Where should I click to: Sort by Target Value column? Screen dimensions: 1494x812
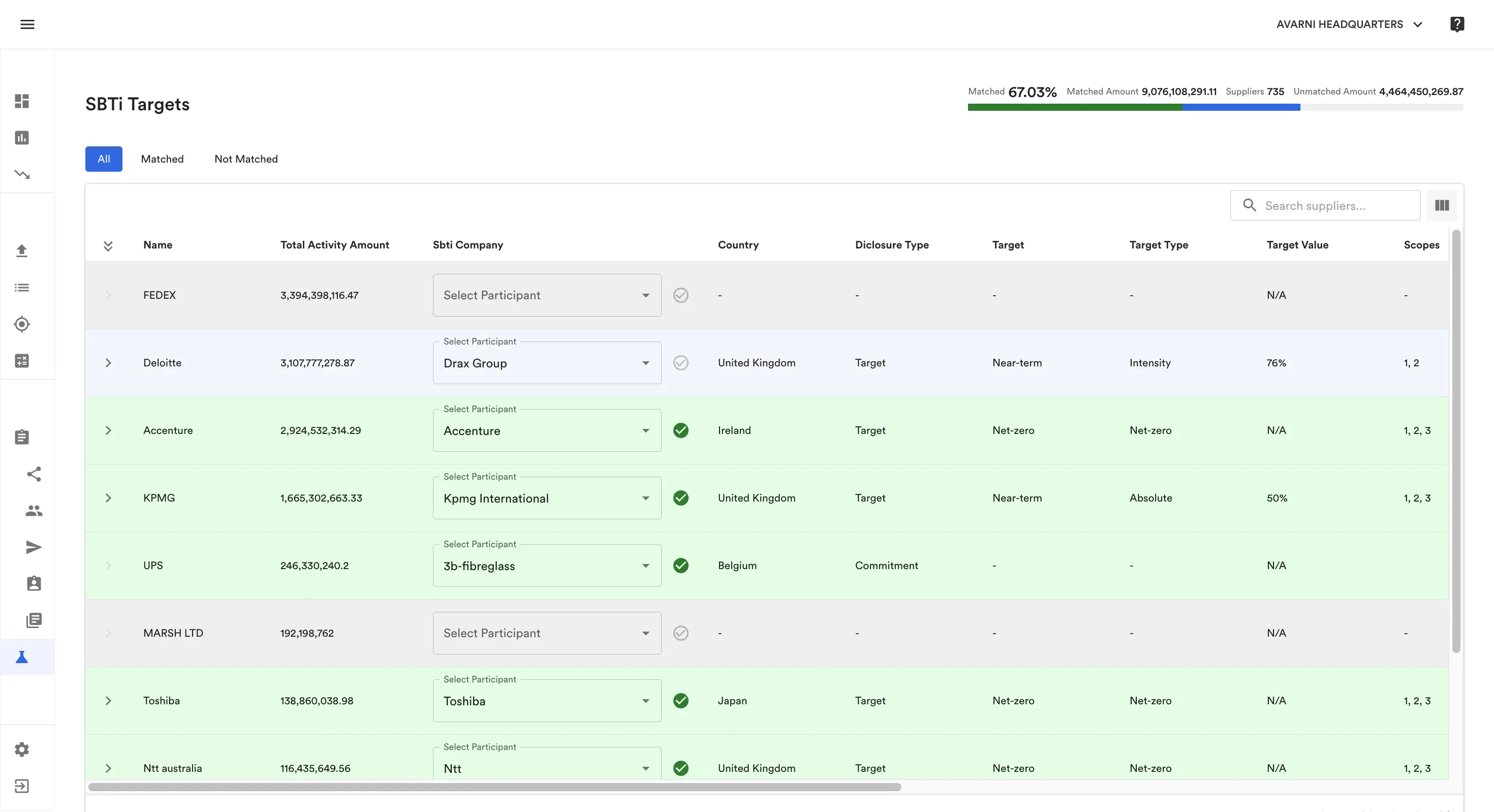click(x=1297, y=245)
